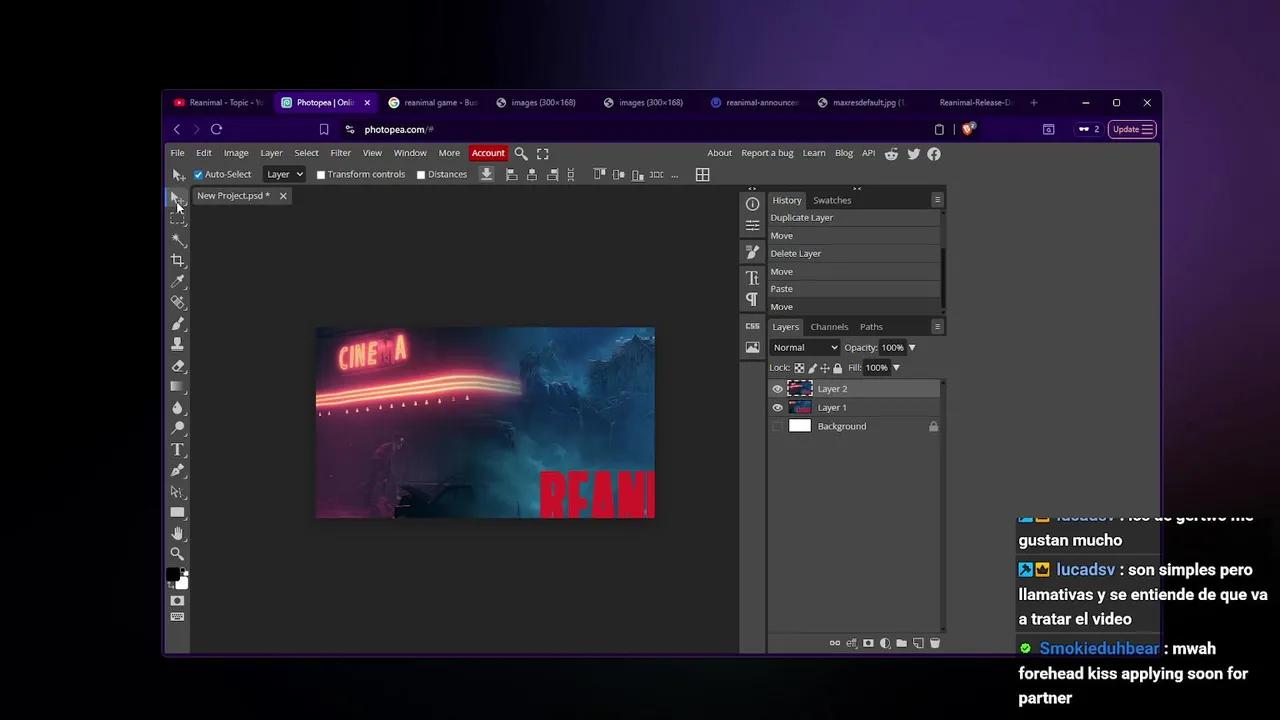The height and width of the screenshot is (720, 1280).
Task: Show the Background layer visibility box
Action: [778, 427]
